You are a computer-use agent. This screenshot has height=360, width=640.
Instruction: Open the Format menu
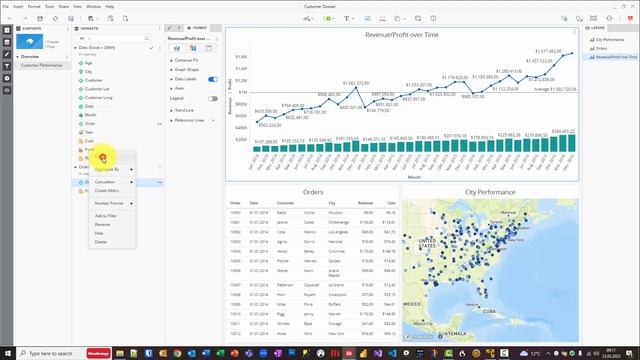point(34,7)
